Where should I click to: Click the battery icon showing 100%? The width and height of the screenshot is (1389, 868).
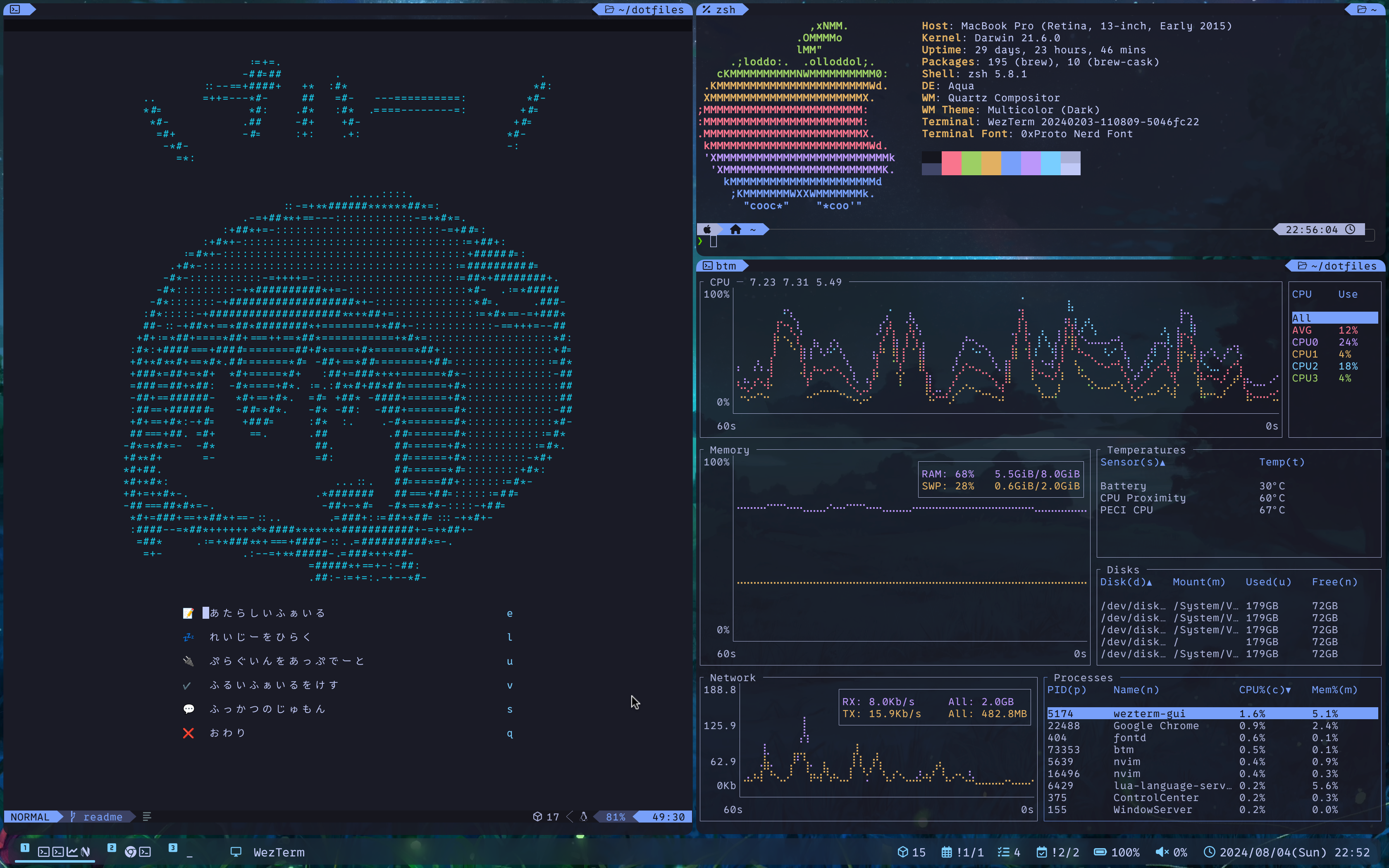1100,852
